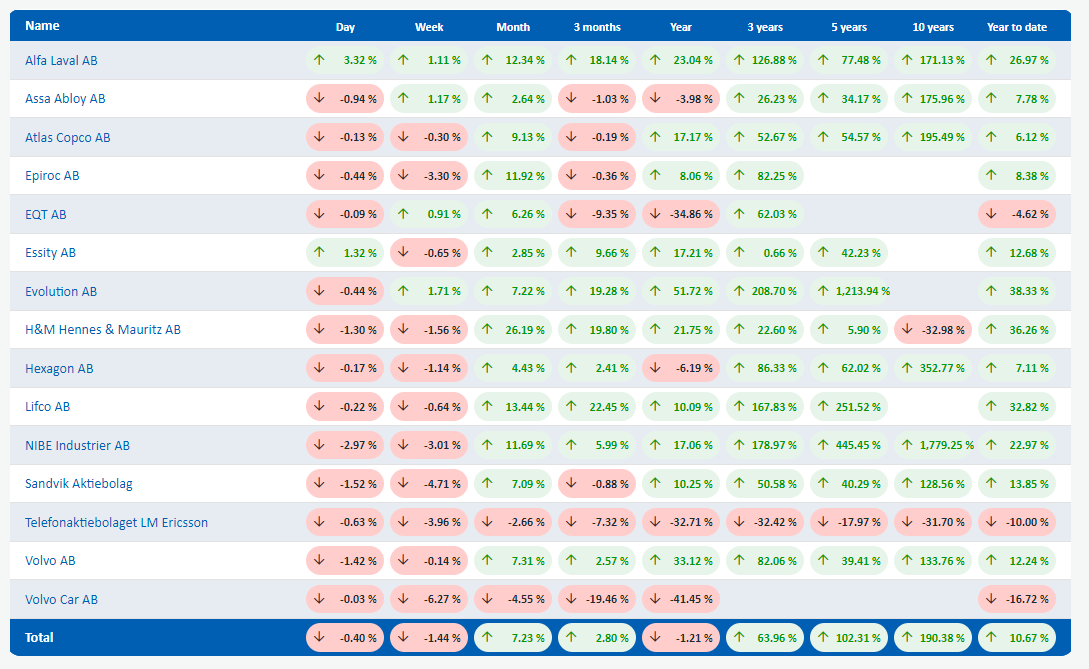Open the Hexagon AB link
This screenshot has width=1089, height=669.
tap(59, 369)
